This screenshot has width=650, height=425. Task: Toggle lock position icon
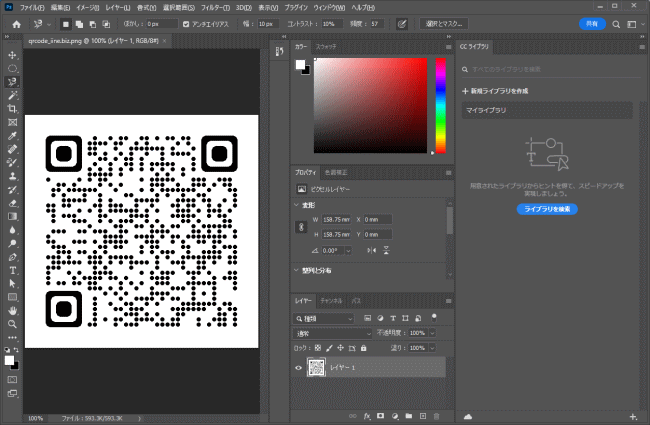tap(340, 348)
